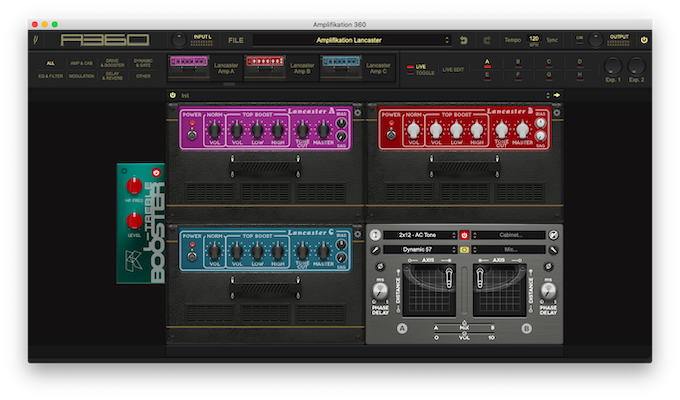680x400 pixels.
Task: Click the OUTPUT level knob
Action: [595, 40]
